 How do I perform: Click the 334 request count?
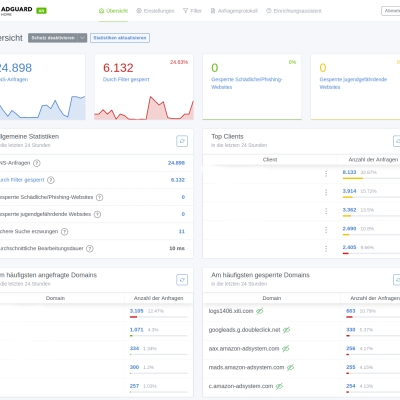tap(134, 348)
